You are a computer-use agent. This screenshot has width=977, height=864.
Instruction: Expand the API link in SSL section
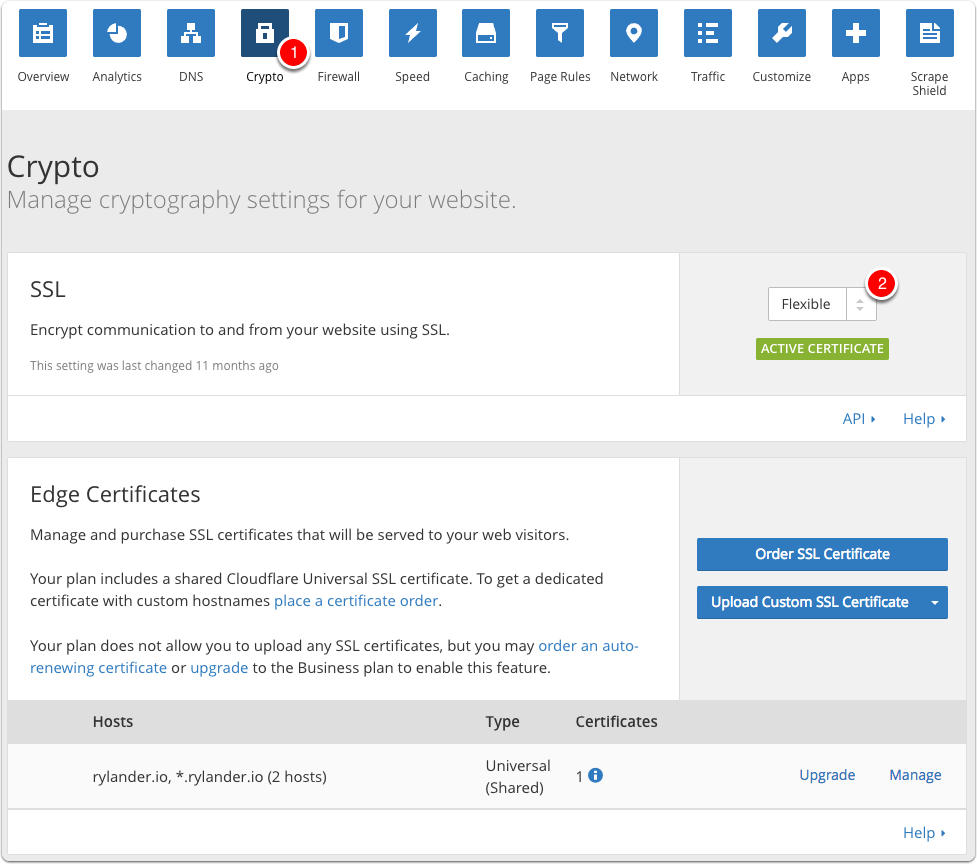tap(859, 419)
